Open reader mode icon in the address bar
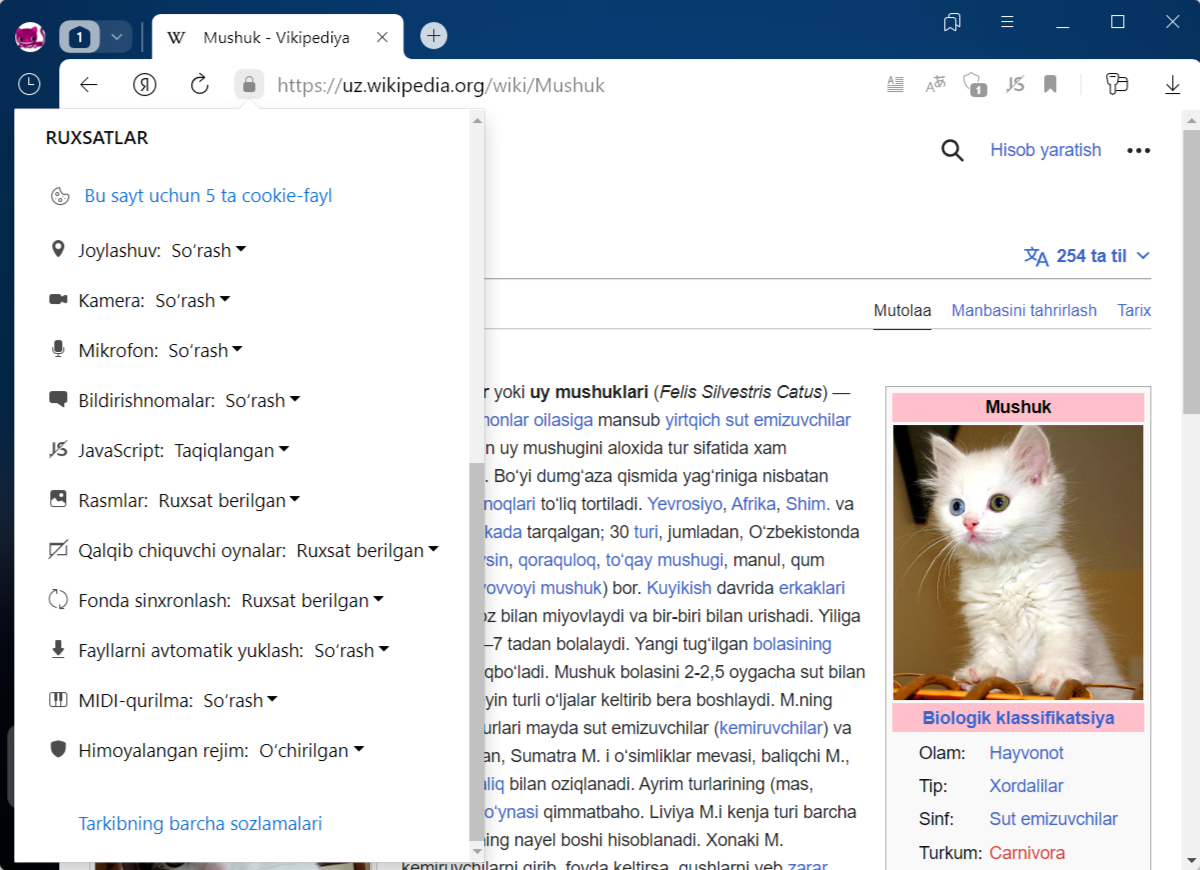 click(896, 85)
